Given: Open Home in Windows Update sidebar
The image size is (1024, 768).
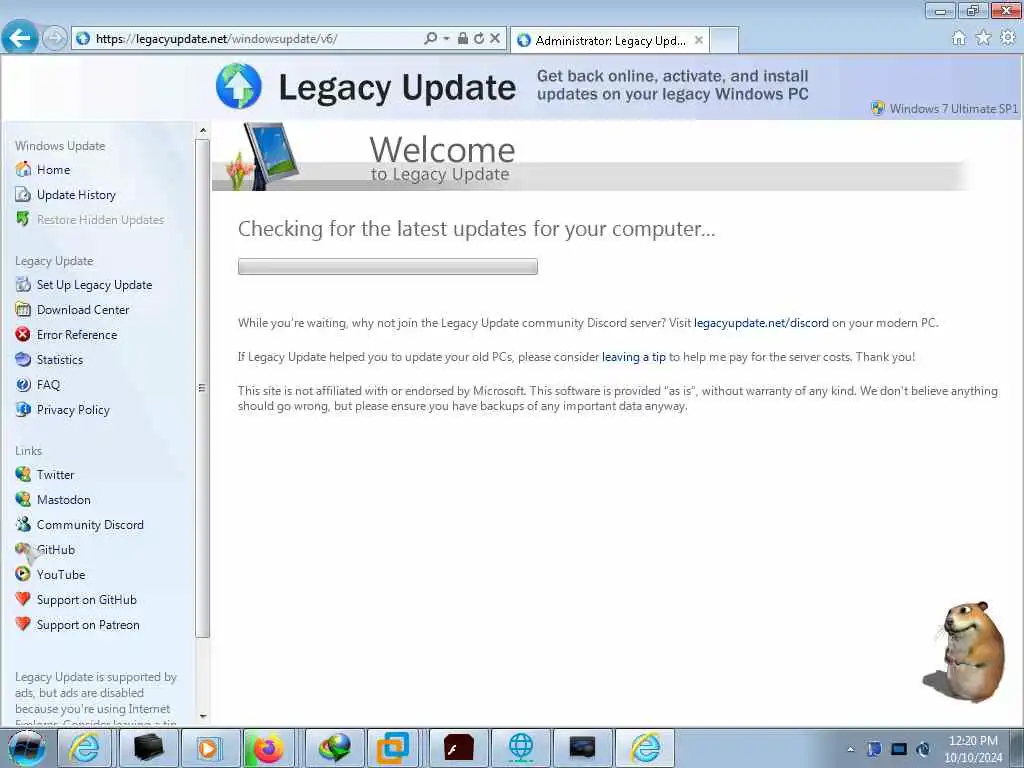Looking at the screenshot, I should tap(54, 170).
